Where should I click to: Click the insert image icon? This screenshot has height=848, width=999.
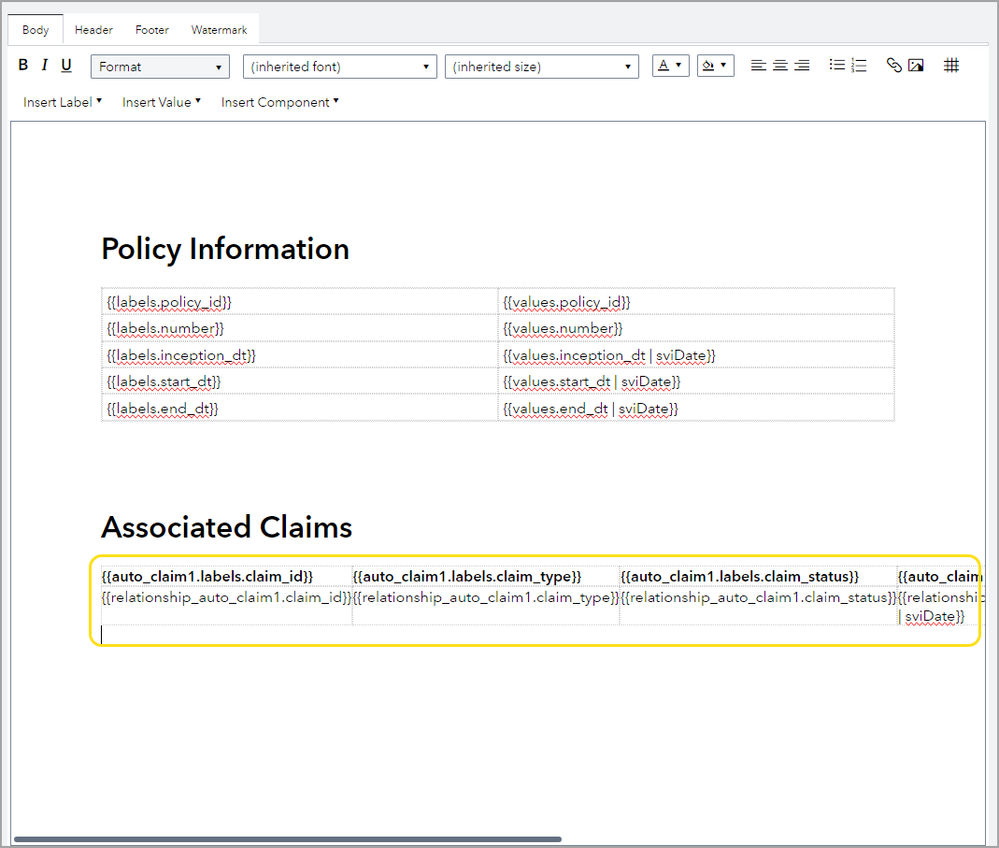(x=915, y=66)
